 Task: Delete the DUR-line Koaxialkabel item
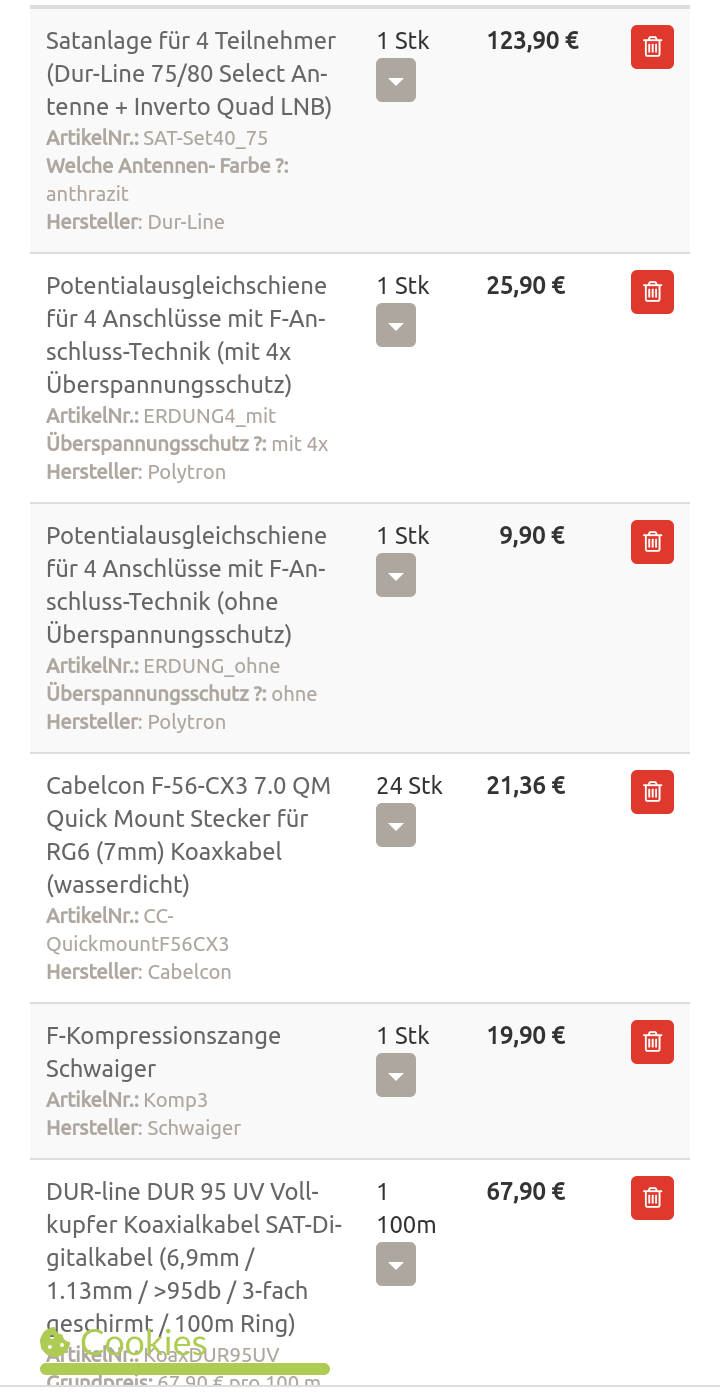[652, 1198]
